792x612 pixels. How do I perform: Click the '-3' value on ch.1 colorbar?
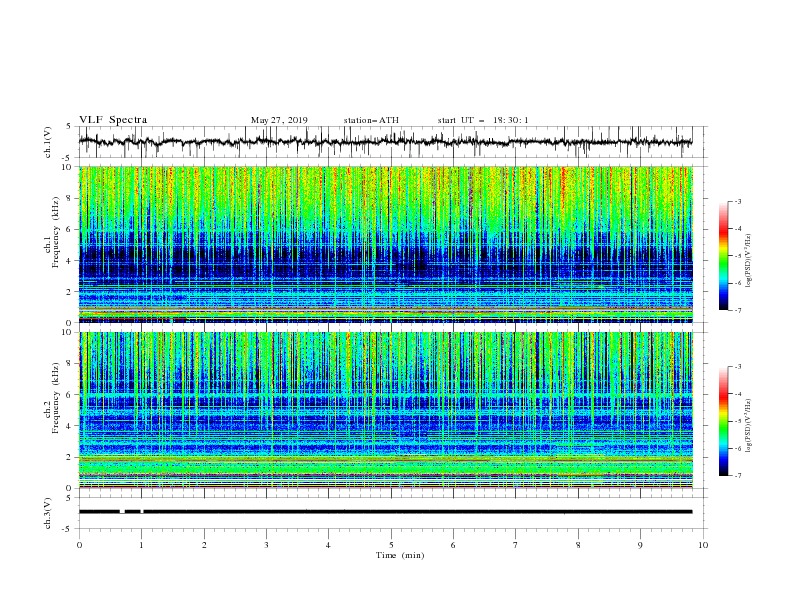click(737, 201)
